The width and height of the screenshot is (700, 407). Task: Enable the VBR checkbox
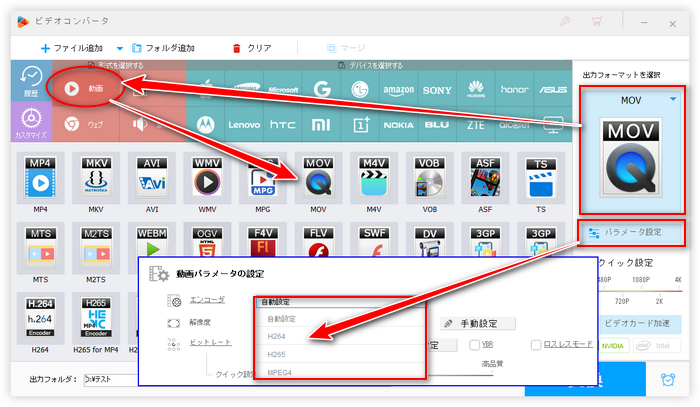pyautogui.click(x=475, y=345)
